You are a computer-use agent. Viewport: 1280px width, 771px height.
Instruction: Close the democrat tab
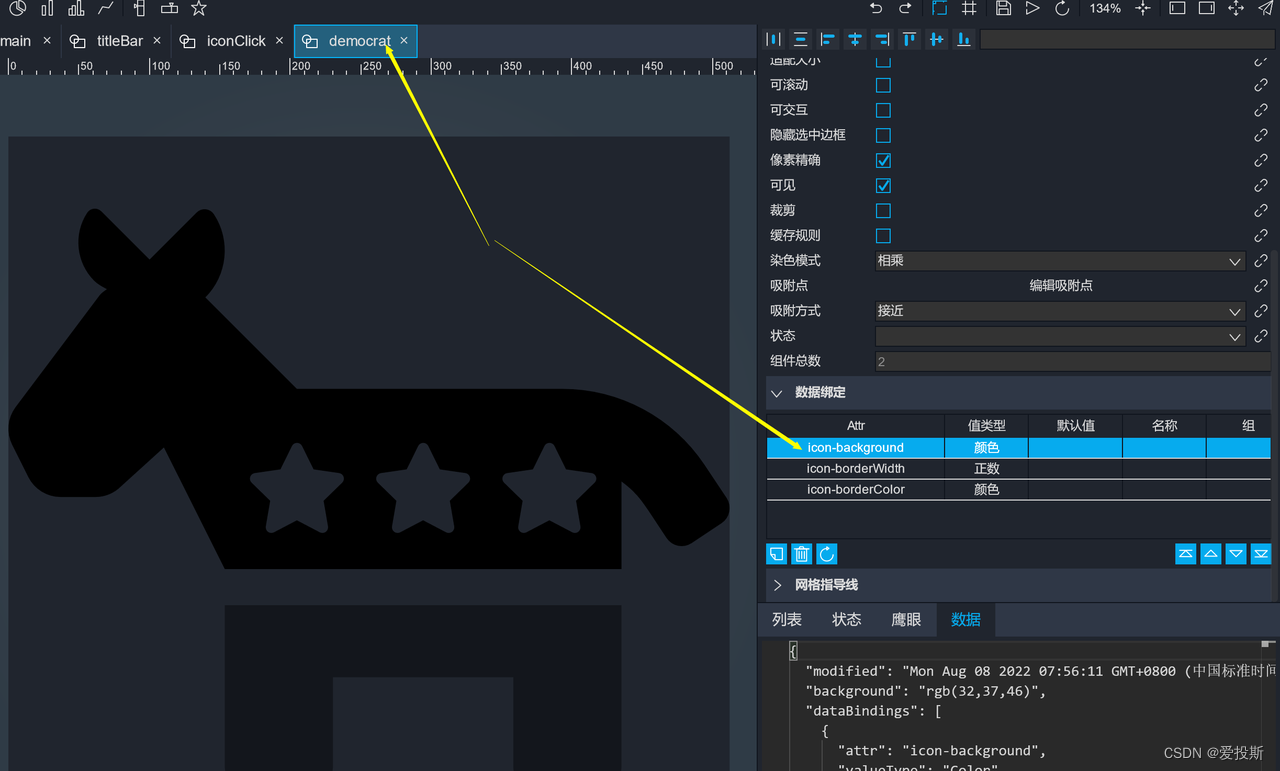pyautogui.click(x=404, y=41)
